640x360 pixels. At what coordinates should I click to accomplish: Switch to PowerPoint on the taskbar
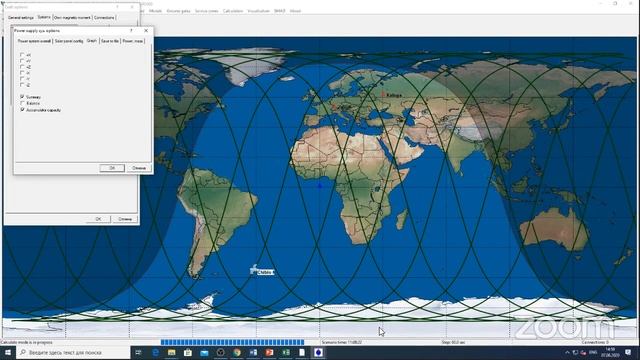[x=269, y=352]
